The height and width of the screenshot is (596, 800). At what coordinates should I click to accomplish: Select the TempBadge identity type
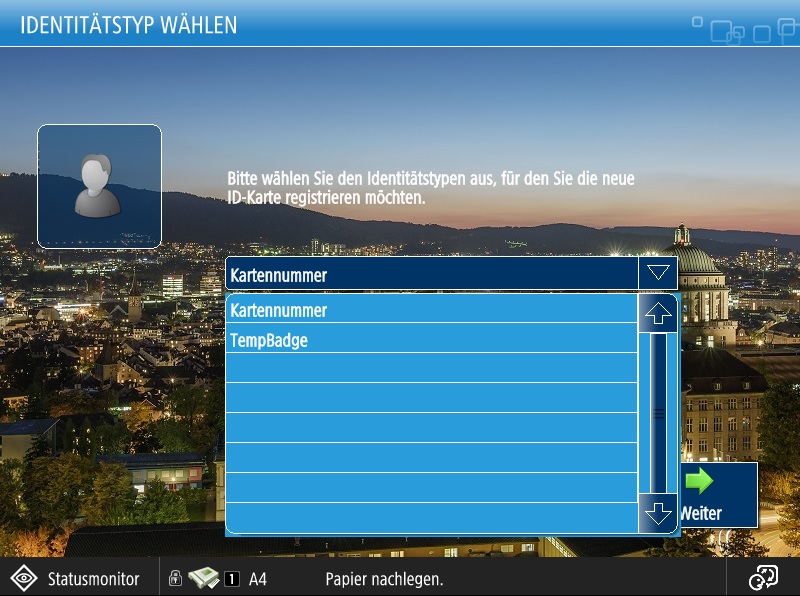coord(430,339)
